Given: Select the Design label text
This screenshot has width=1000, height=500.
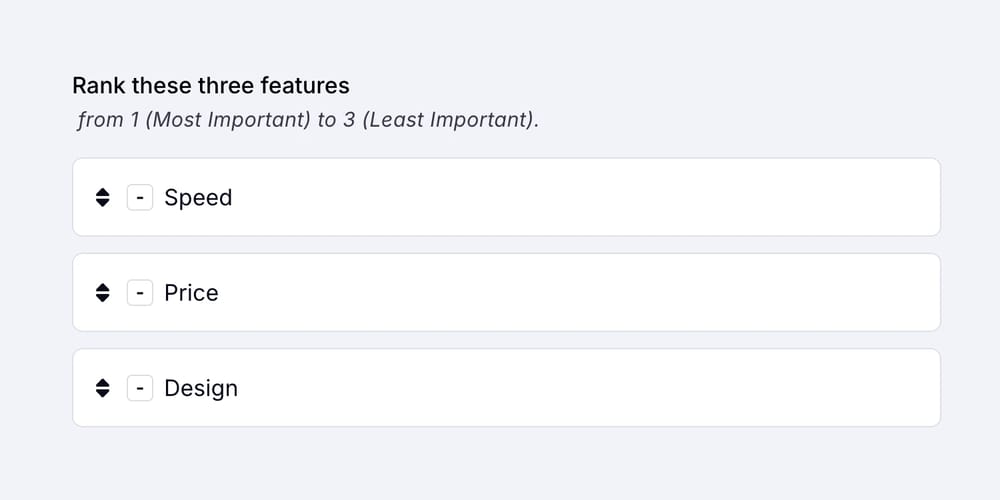Looking at the screenshot, I should (201, 388).
